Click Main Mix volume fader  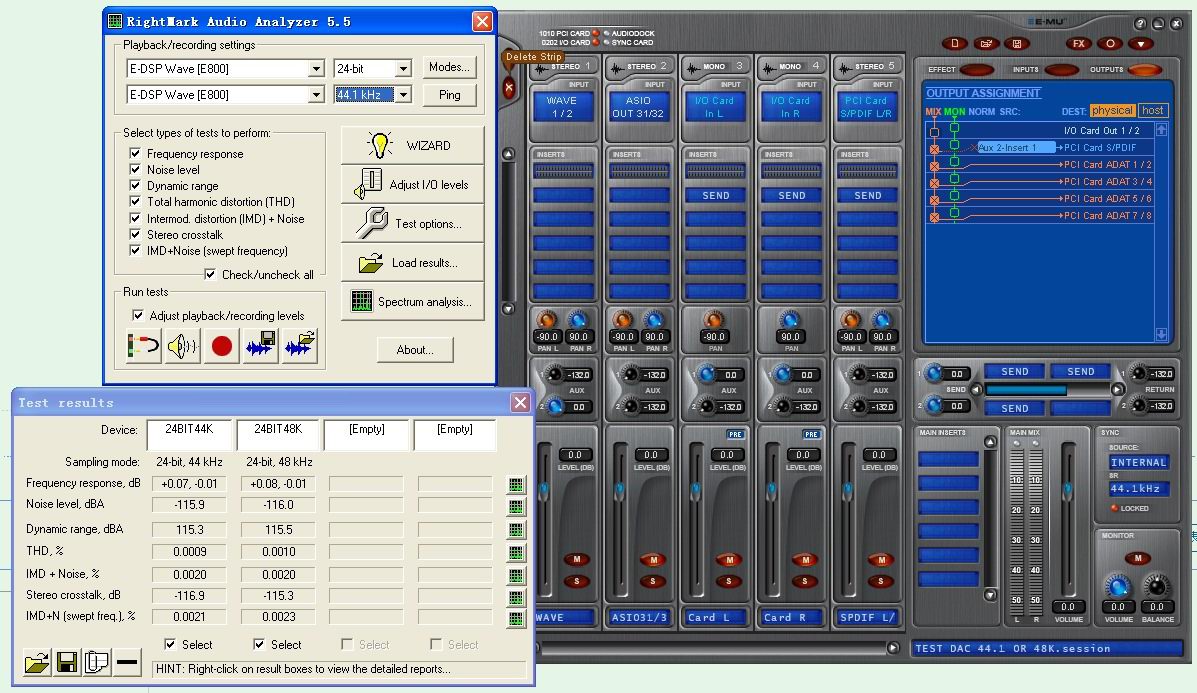pos(1068,488)
